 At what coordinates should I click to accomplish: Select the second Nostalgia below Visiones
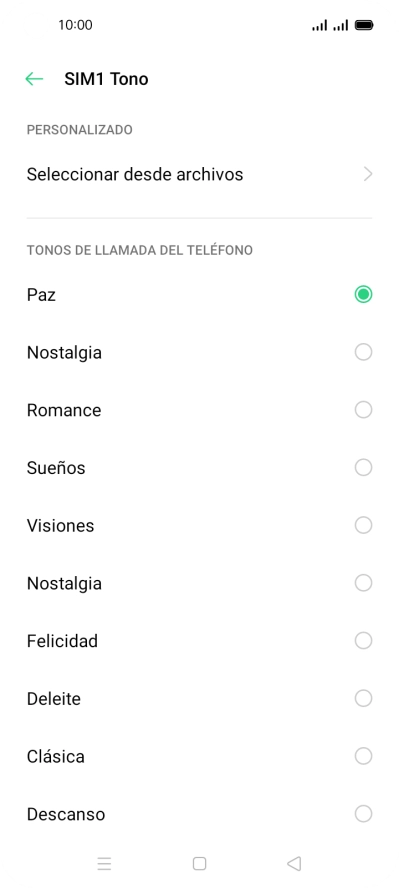[x=199, y=583]
